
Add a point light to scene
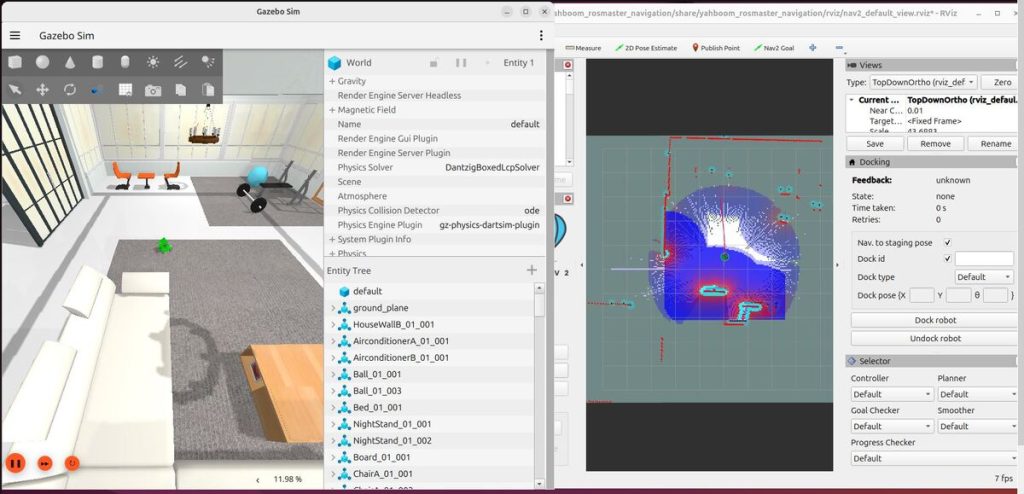click(152, 62)
